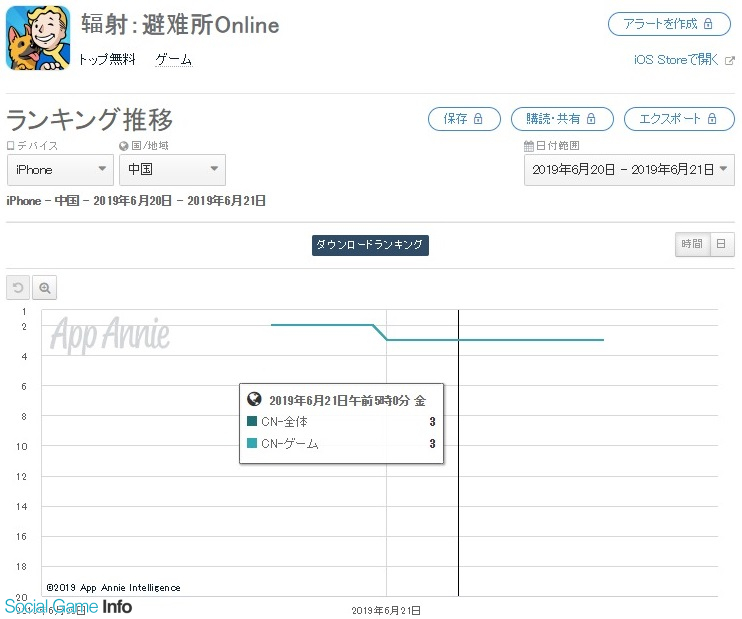Click the ©2019 App Annie Intelligence text
This screenshot has height=619, width=742.
click(x=114, y=588)
